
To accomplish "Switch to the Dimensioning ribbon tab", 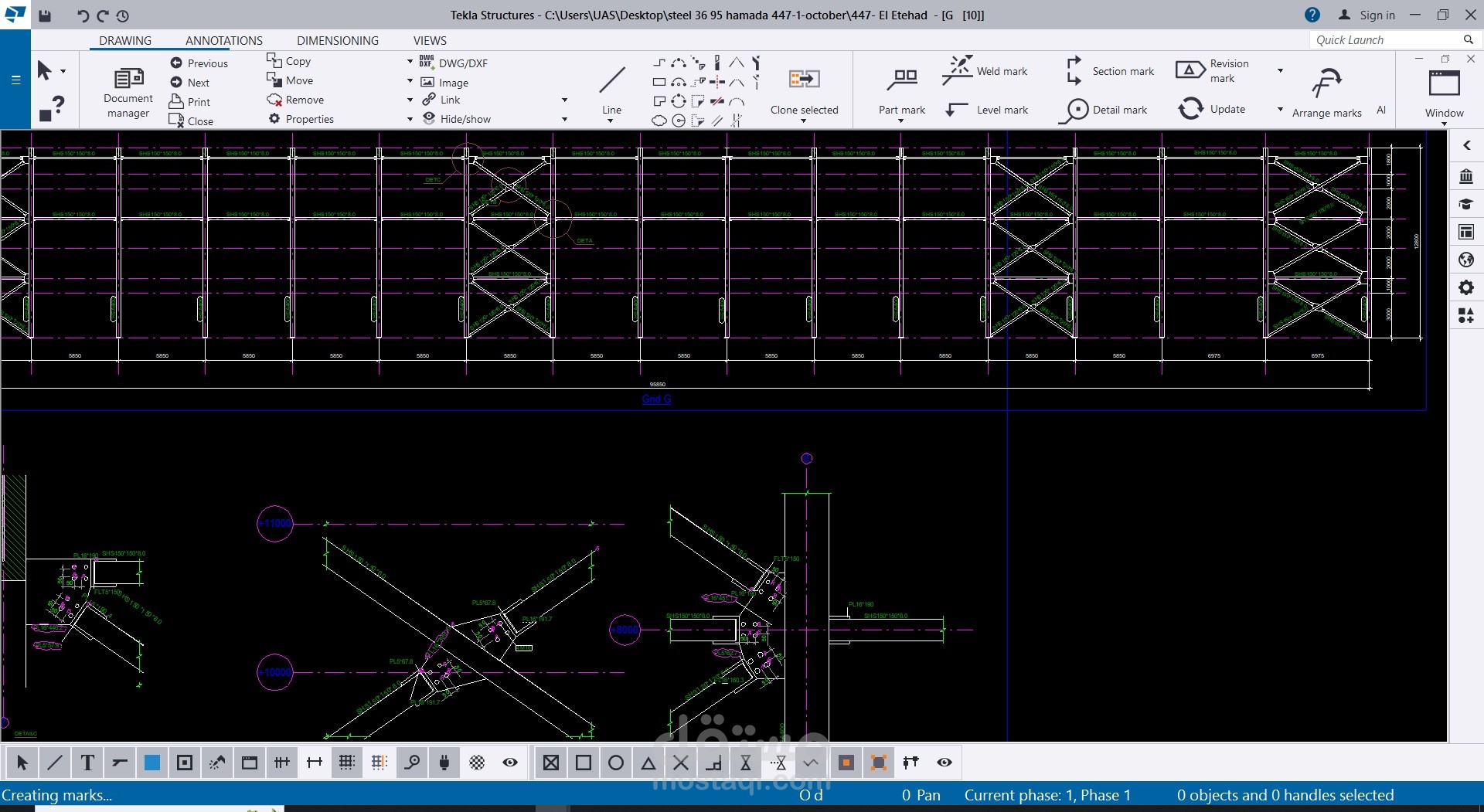I will [337, 40].
